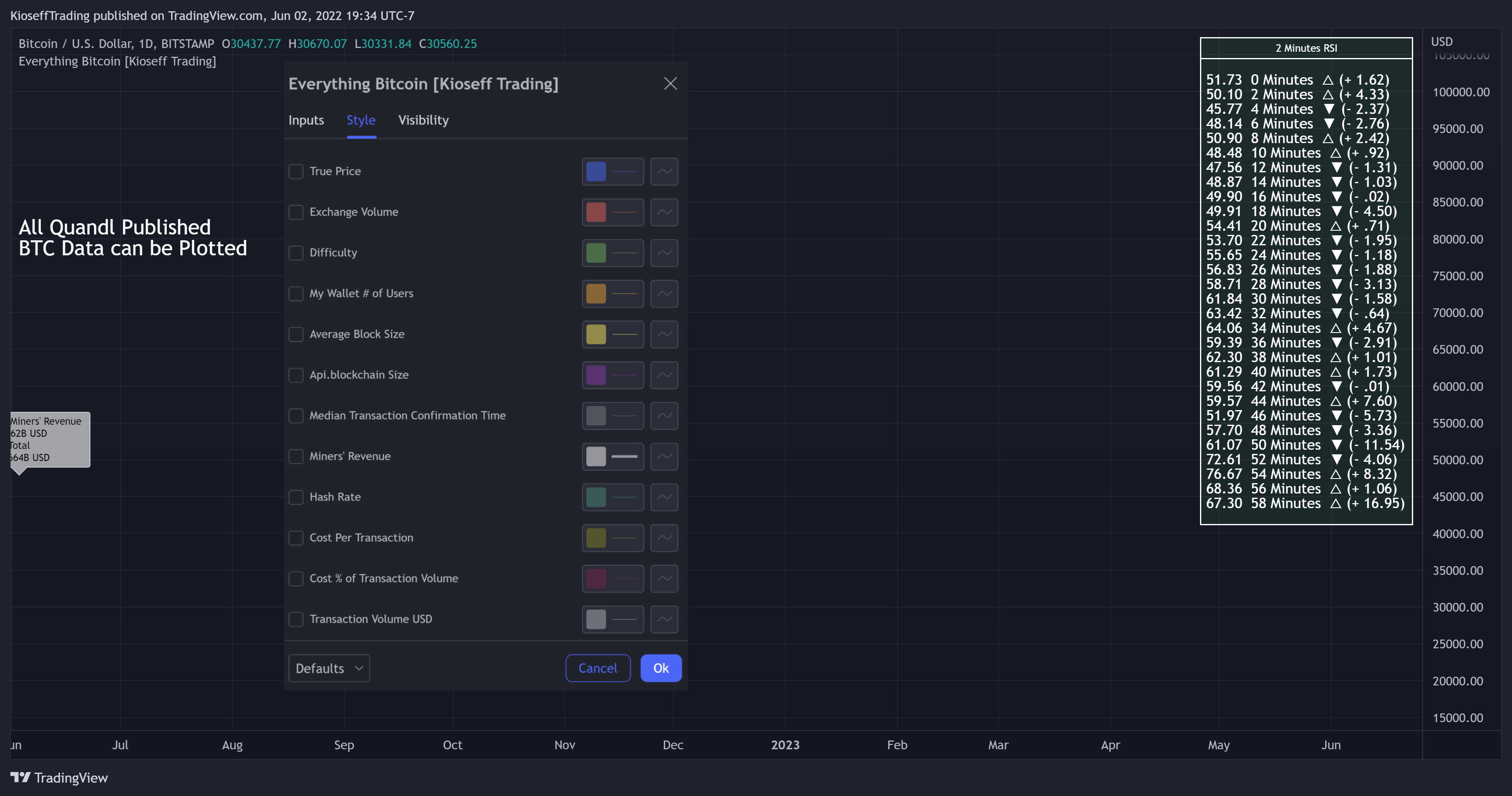
Task: Click the 2023 label on time axis
Action: point(785,745)
